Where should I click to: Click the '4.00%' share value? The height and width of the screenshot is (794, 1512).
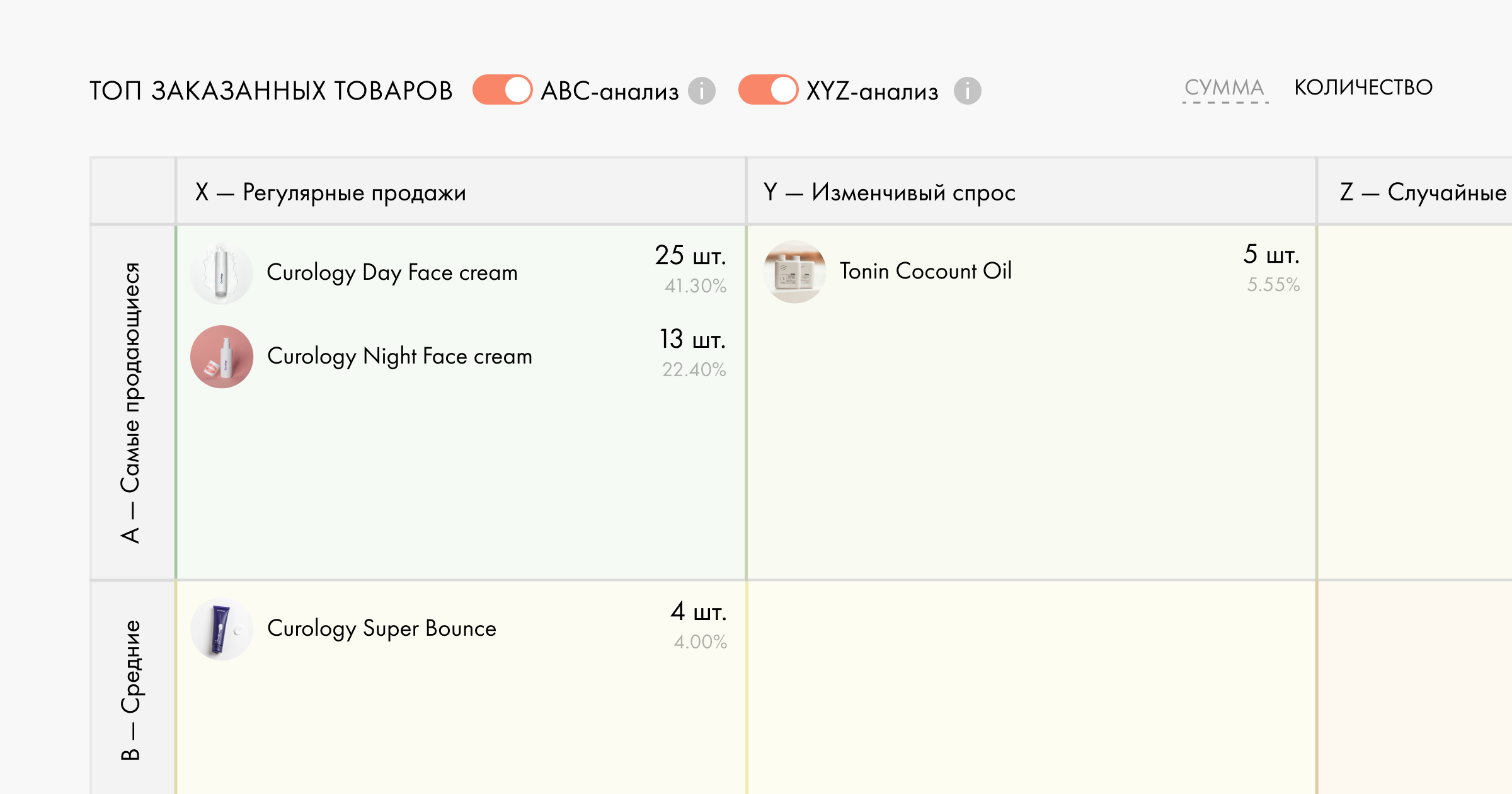700,642
